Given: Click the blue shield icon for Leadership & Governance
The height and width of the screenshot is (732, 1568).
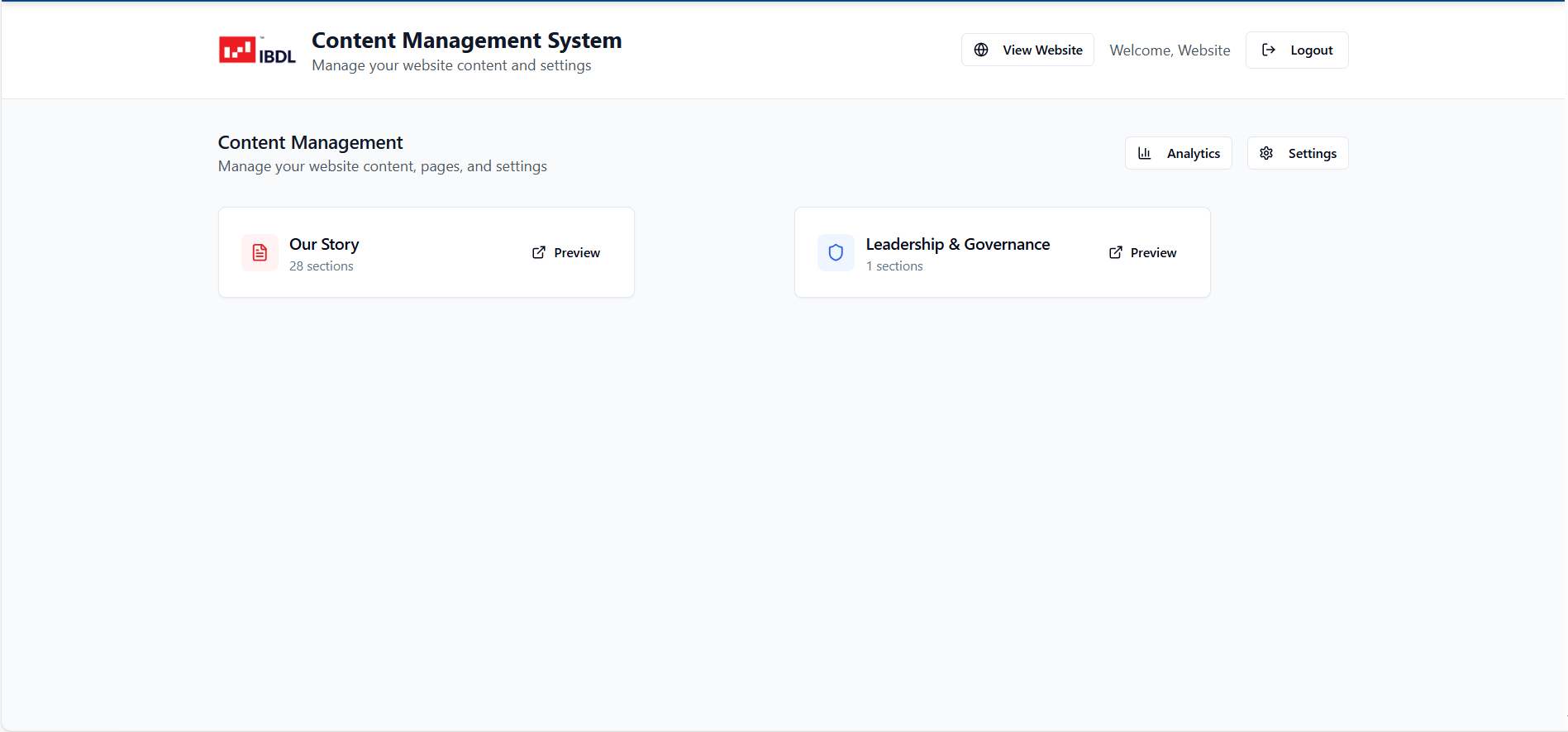Looking at the screenshot, I should 836,252.
